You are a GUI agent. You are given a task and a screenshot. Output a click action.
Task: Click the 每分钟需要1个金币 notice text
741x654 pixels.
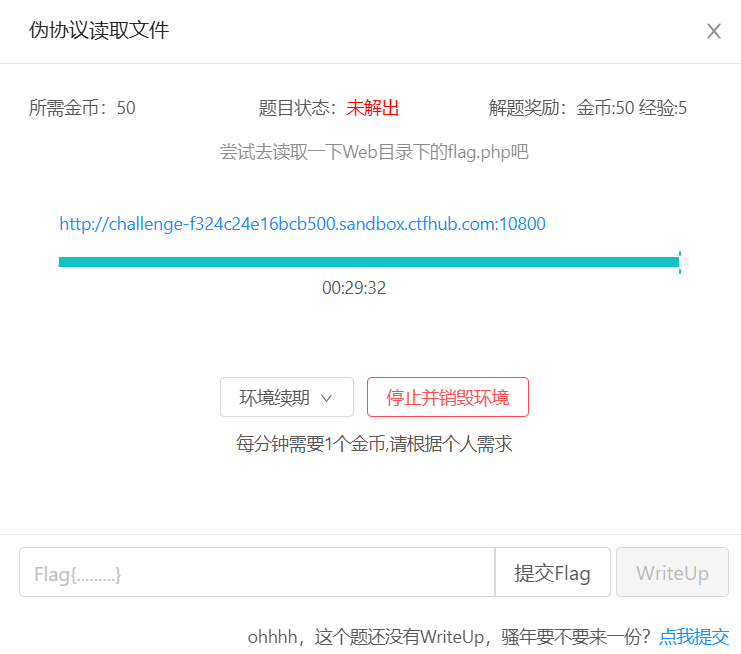tap(374, 444)
